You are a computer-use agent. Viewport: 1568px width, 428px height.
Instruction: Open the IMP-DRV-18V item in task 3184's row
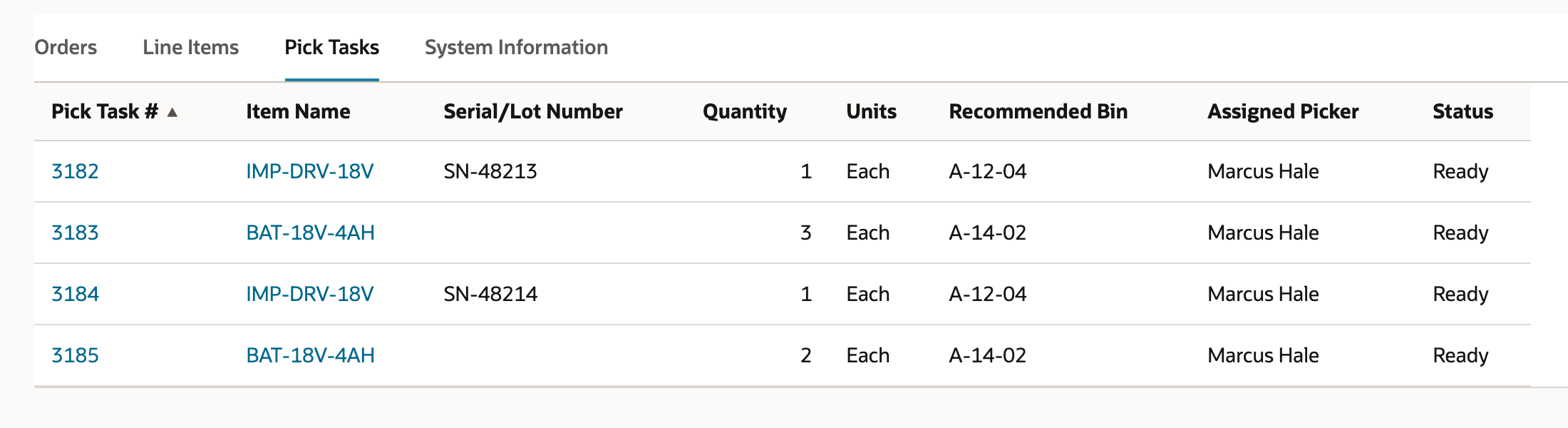(x=309, y=294)
